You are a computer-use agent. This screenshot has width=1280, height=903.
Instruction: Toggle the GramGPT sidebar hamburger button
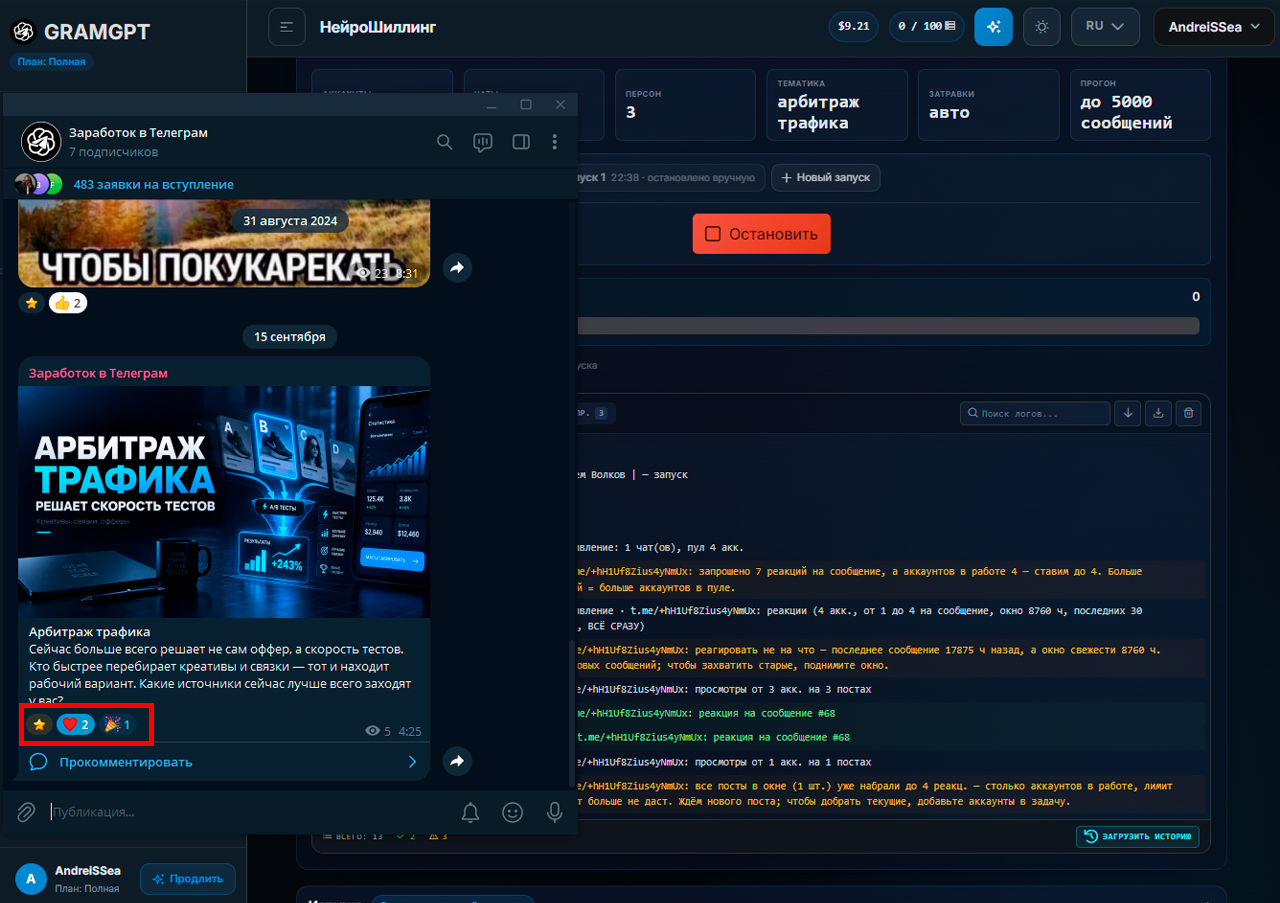coord(287,27)
